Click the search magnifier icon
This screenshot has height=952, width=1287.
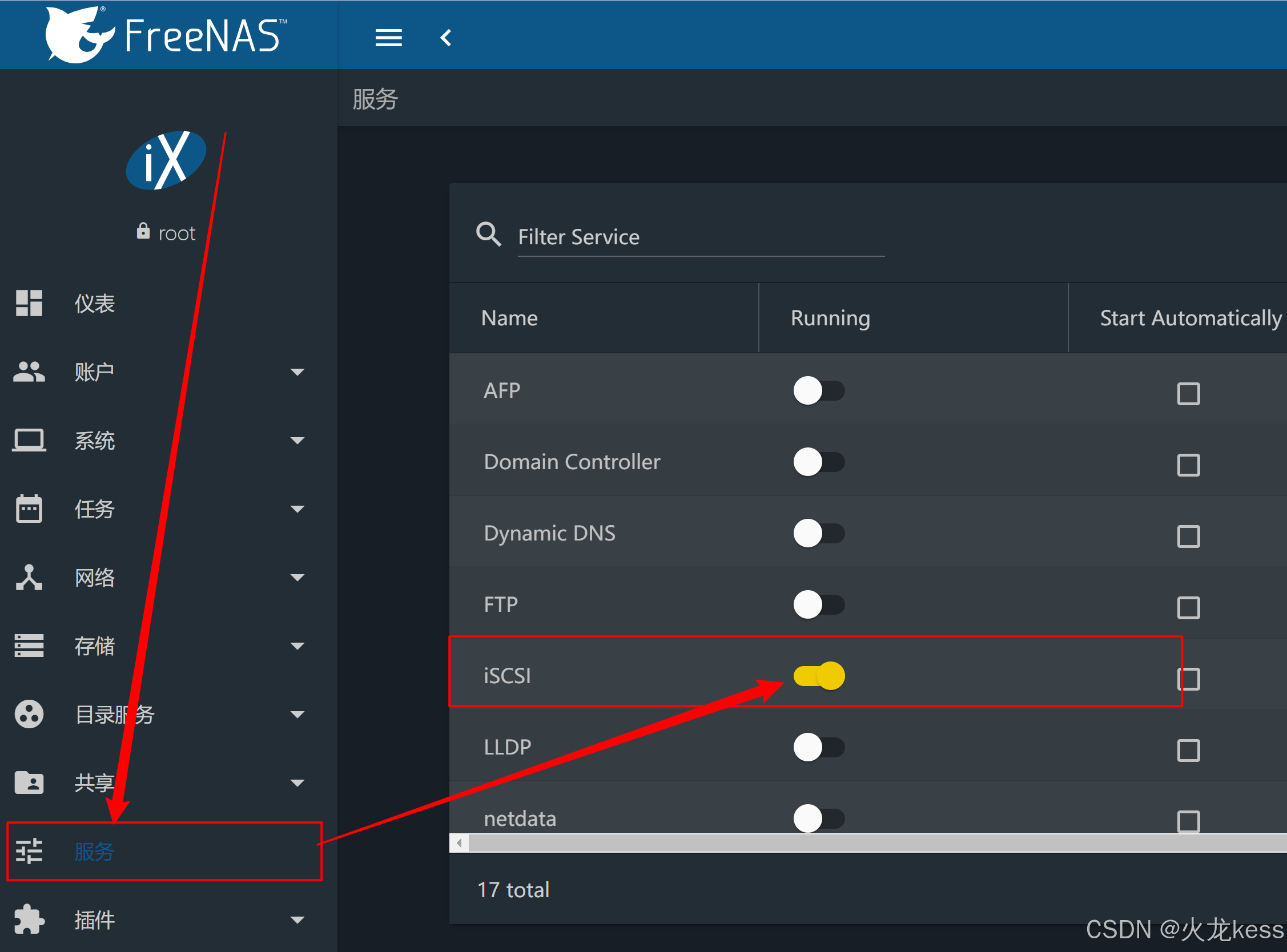489,235
